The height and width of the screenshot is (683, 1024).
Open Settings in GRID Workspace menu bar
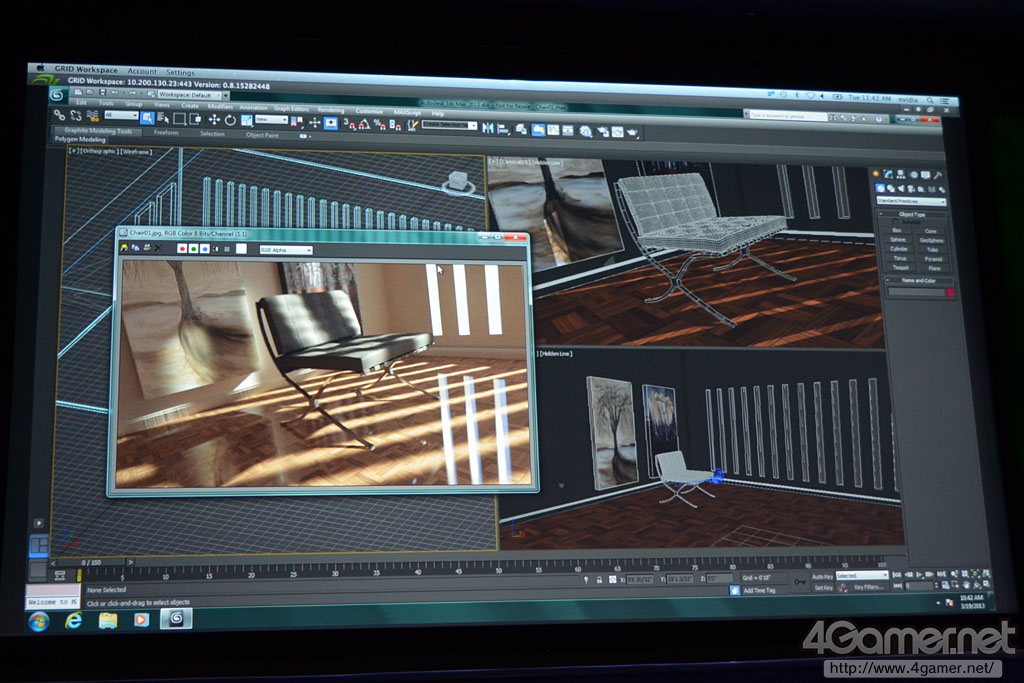(180, 72)
